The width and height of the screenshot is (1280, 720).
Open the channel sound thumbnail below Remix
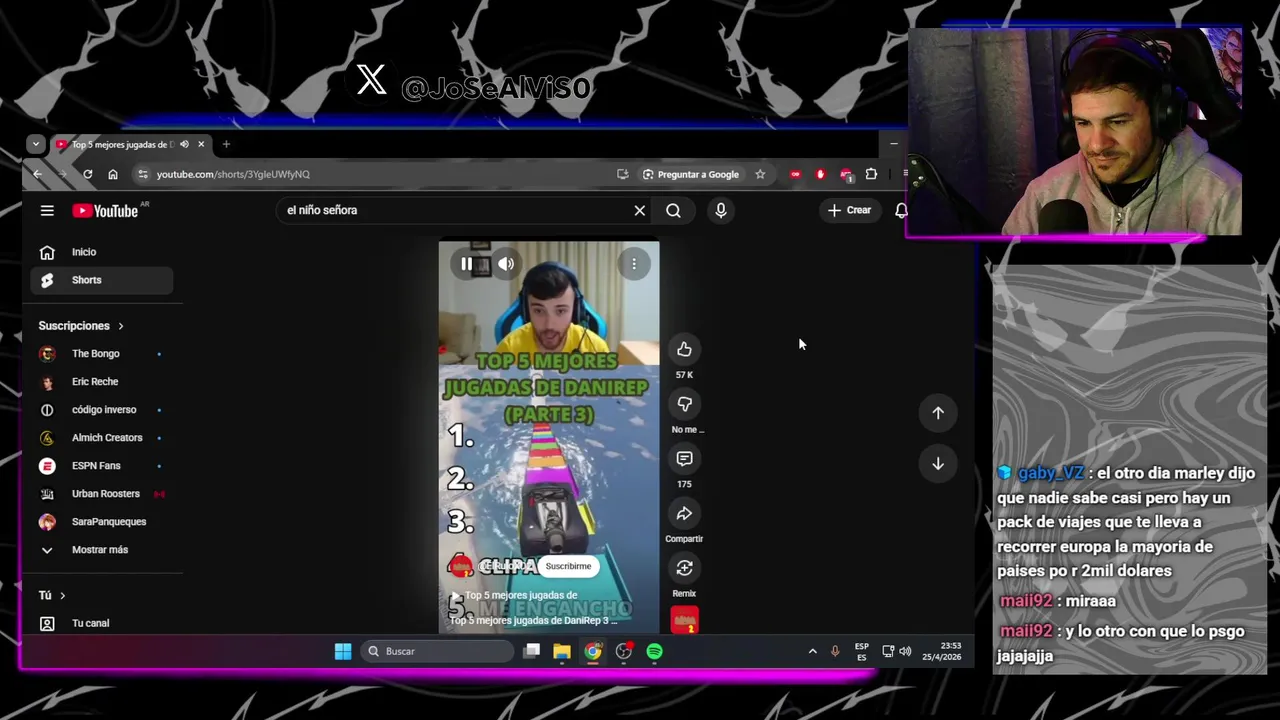pyautogui.click(x=685, y=620)
